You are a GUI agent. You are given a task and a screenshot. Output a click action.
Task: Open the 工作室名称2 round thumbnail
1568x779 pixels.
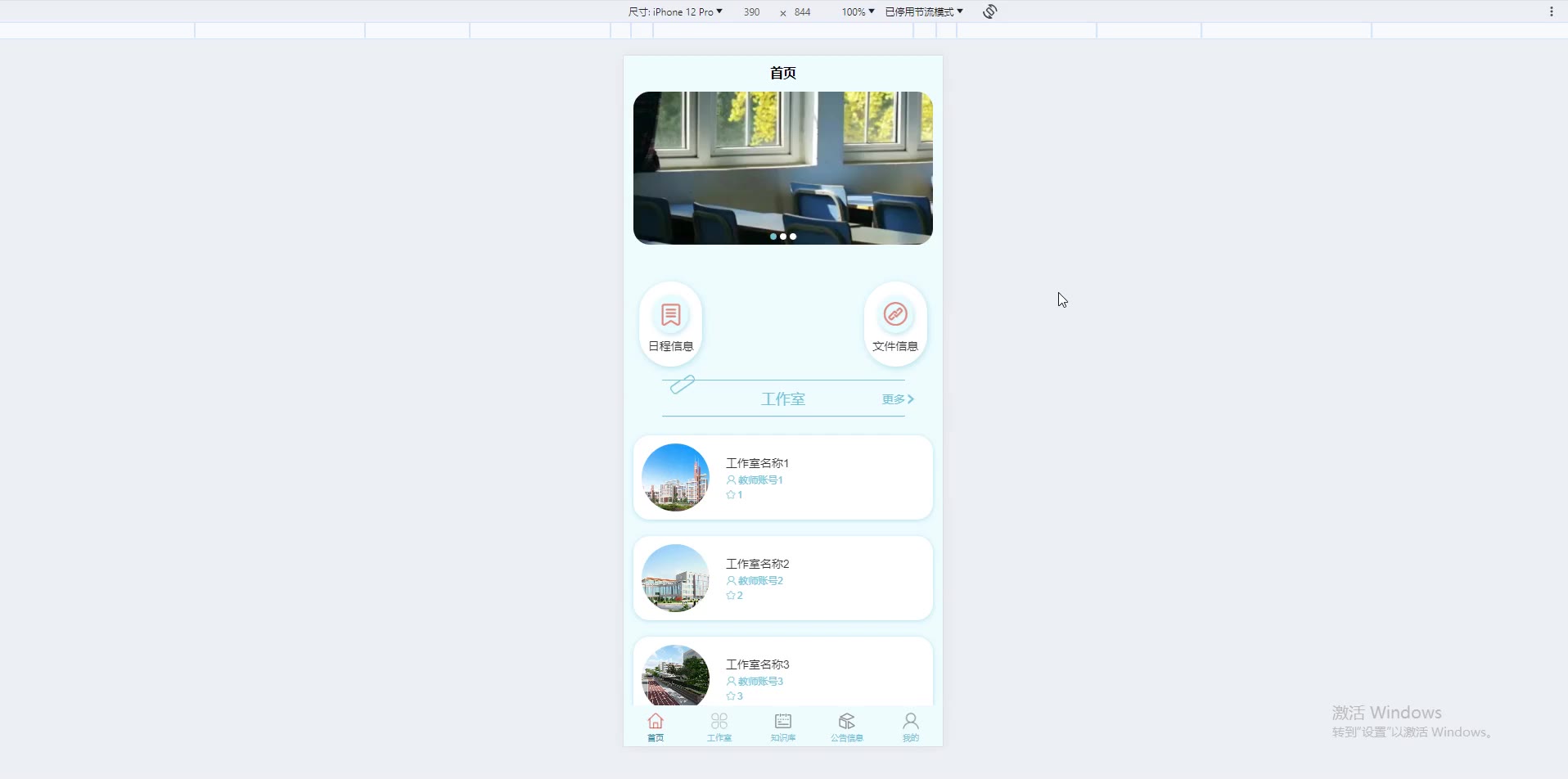tap(675, 579)
